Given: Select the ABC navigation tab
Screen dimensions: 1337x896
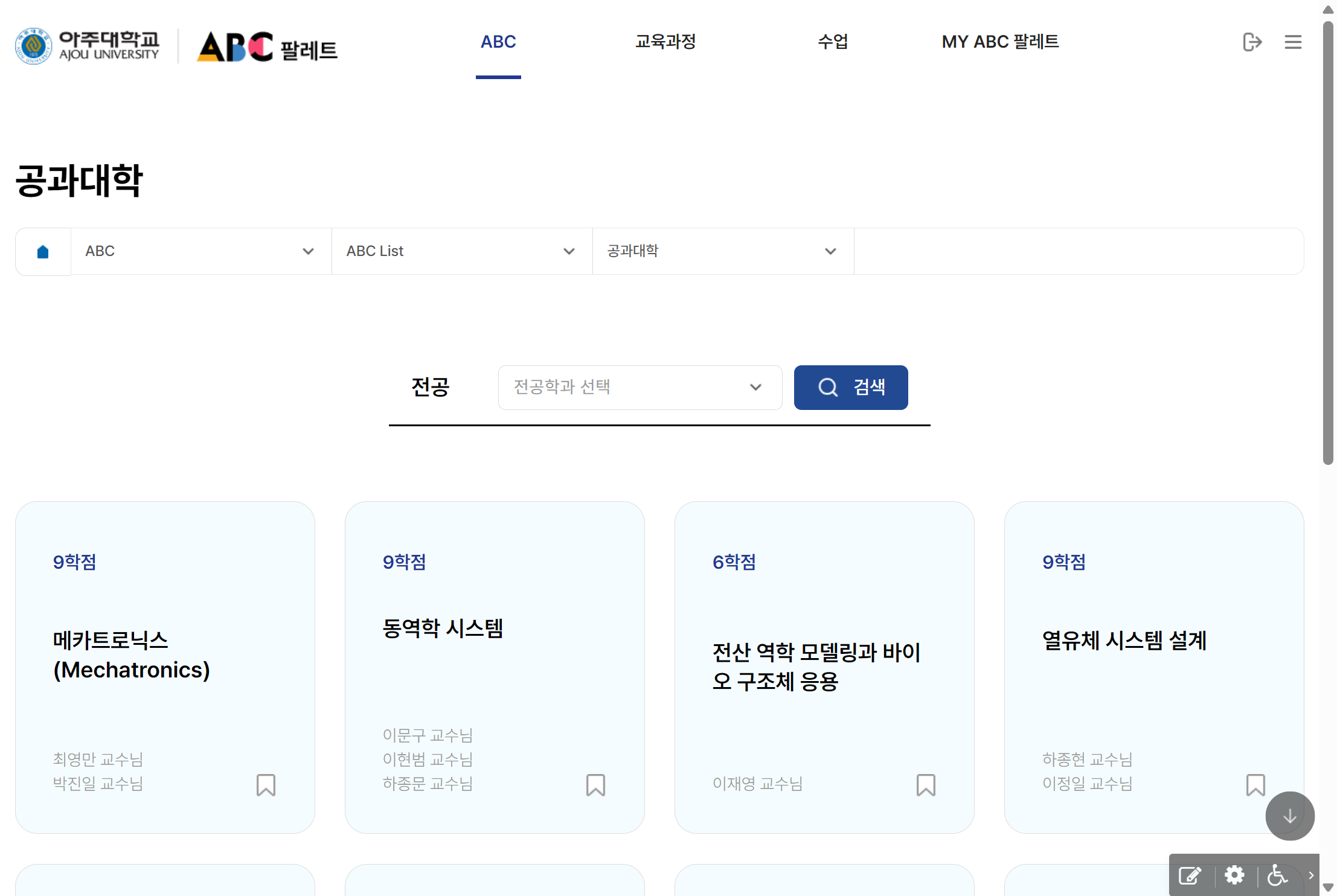Looking at the screenshot, I should (x=498, y=42).
